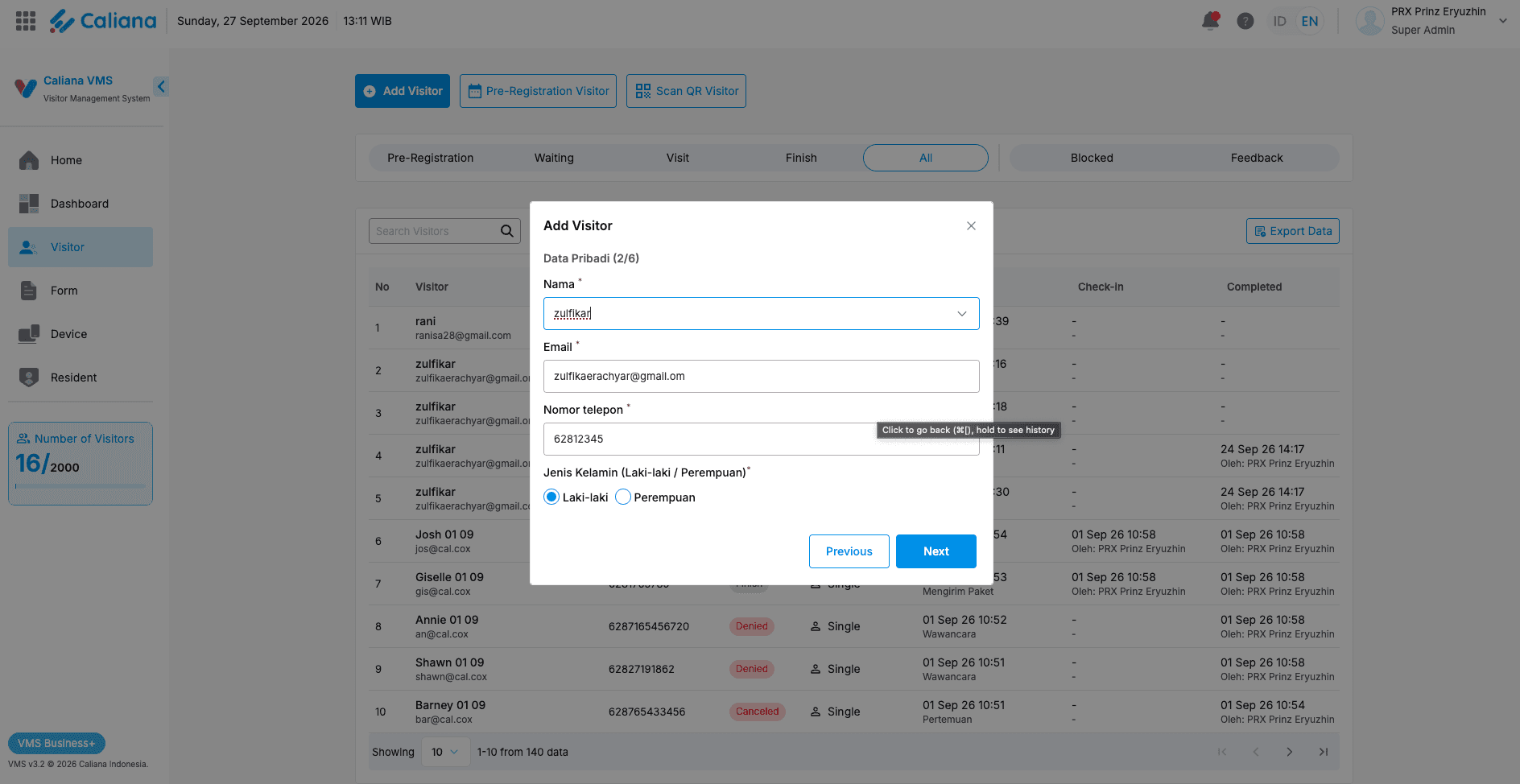Click the Caliana logo
Viewport: 1520px width, 784px height.
coord(103,21)
